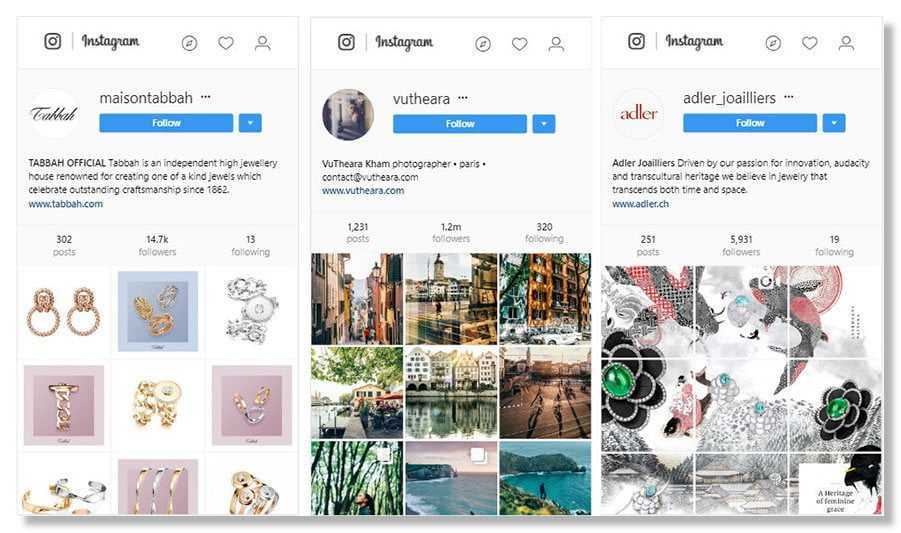This screenshot has height=533, width=901.
Task: Follow the maisontabbah account
Action: 166,123
